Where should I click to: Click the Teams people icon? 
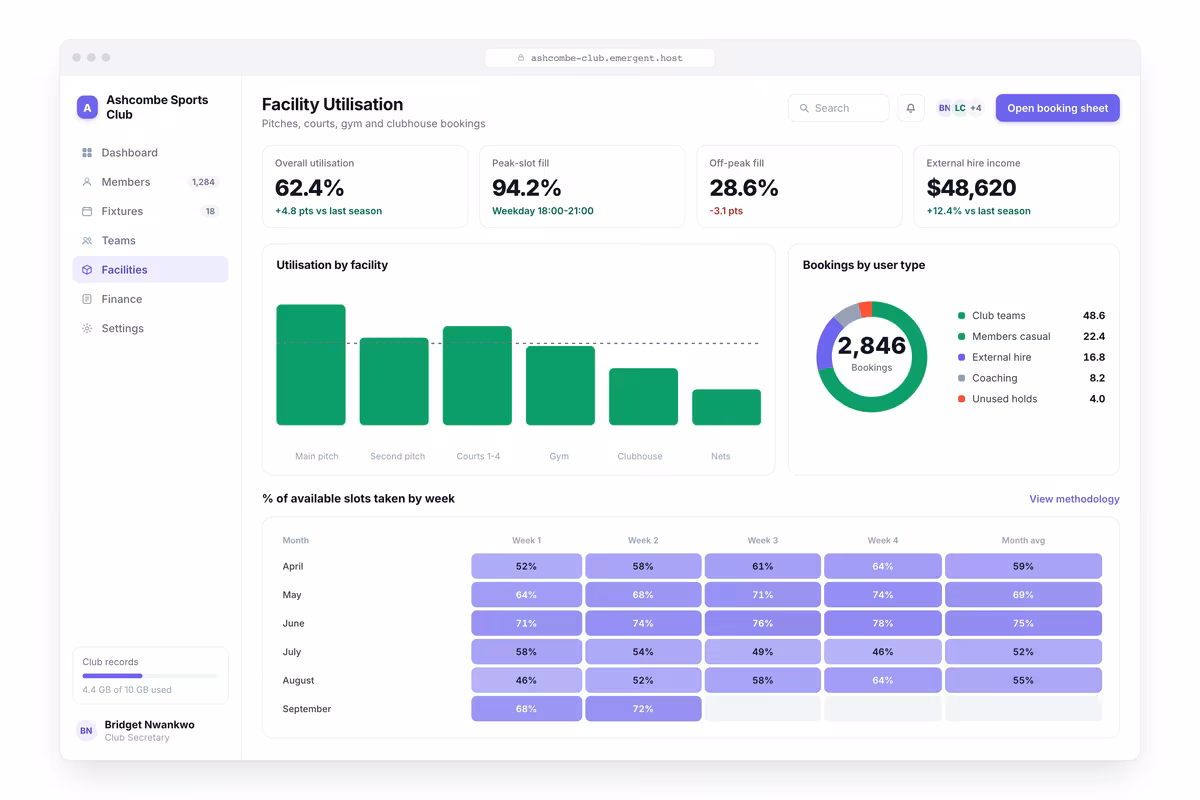87,241
